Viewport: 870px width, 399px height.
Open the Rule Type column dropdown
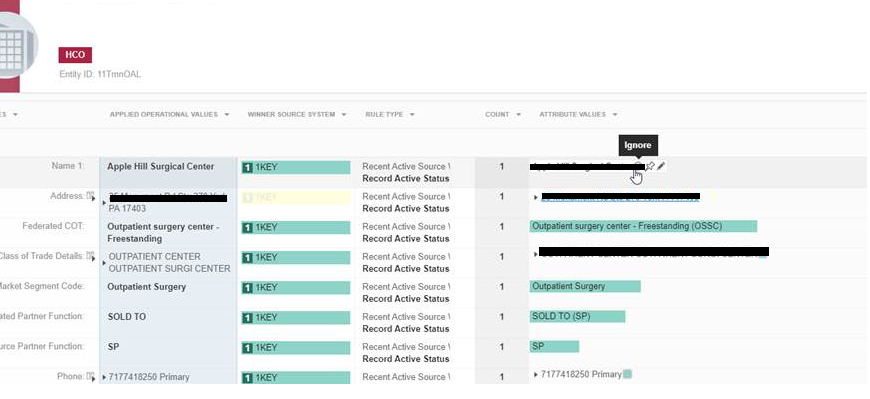point(412,114)
